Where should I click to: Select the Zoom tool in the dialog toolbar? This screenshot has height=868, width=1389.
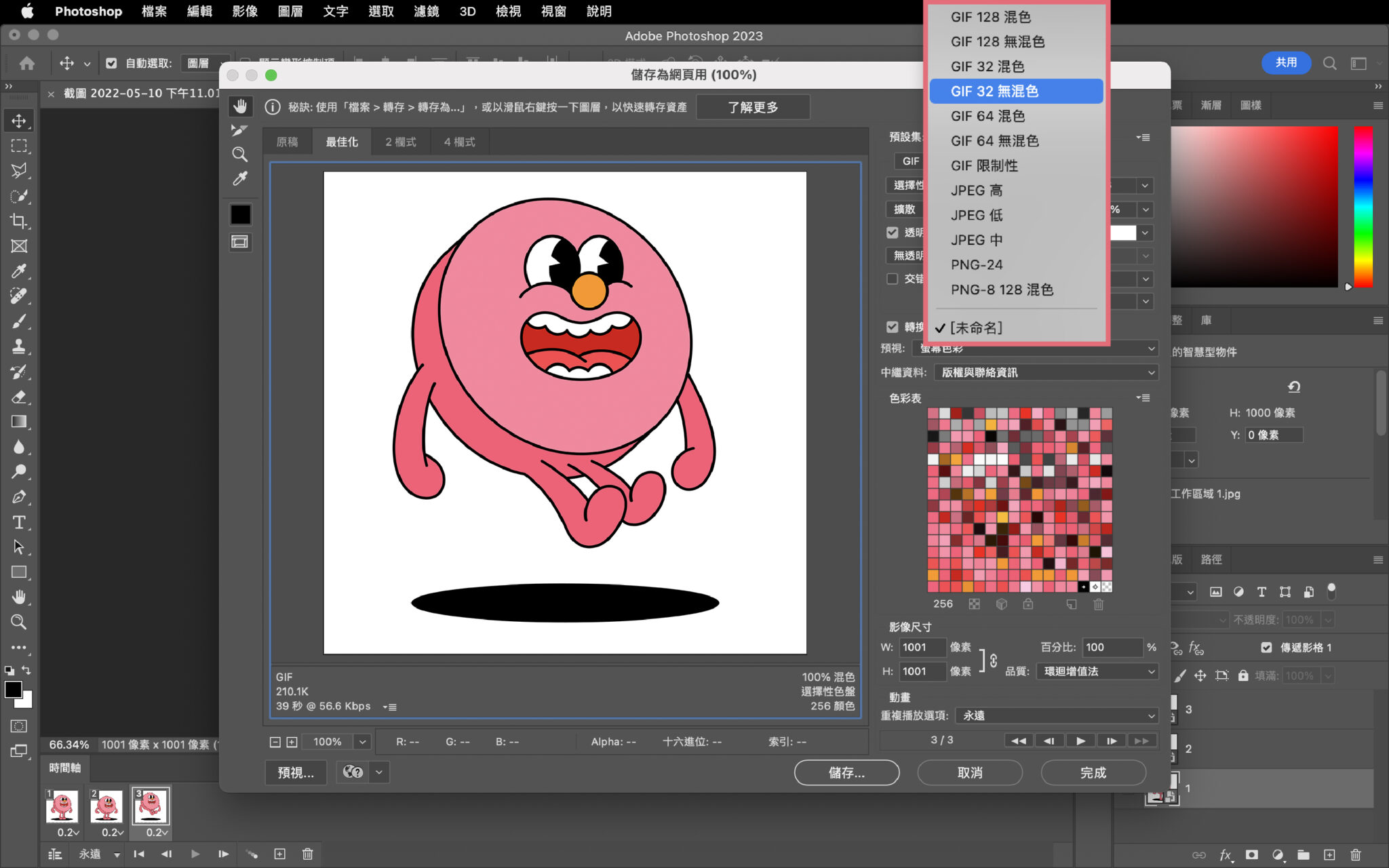pyautogui.click(x=240, y=155)
